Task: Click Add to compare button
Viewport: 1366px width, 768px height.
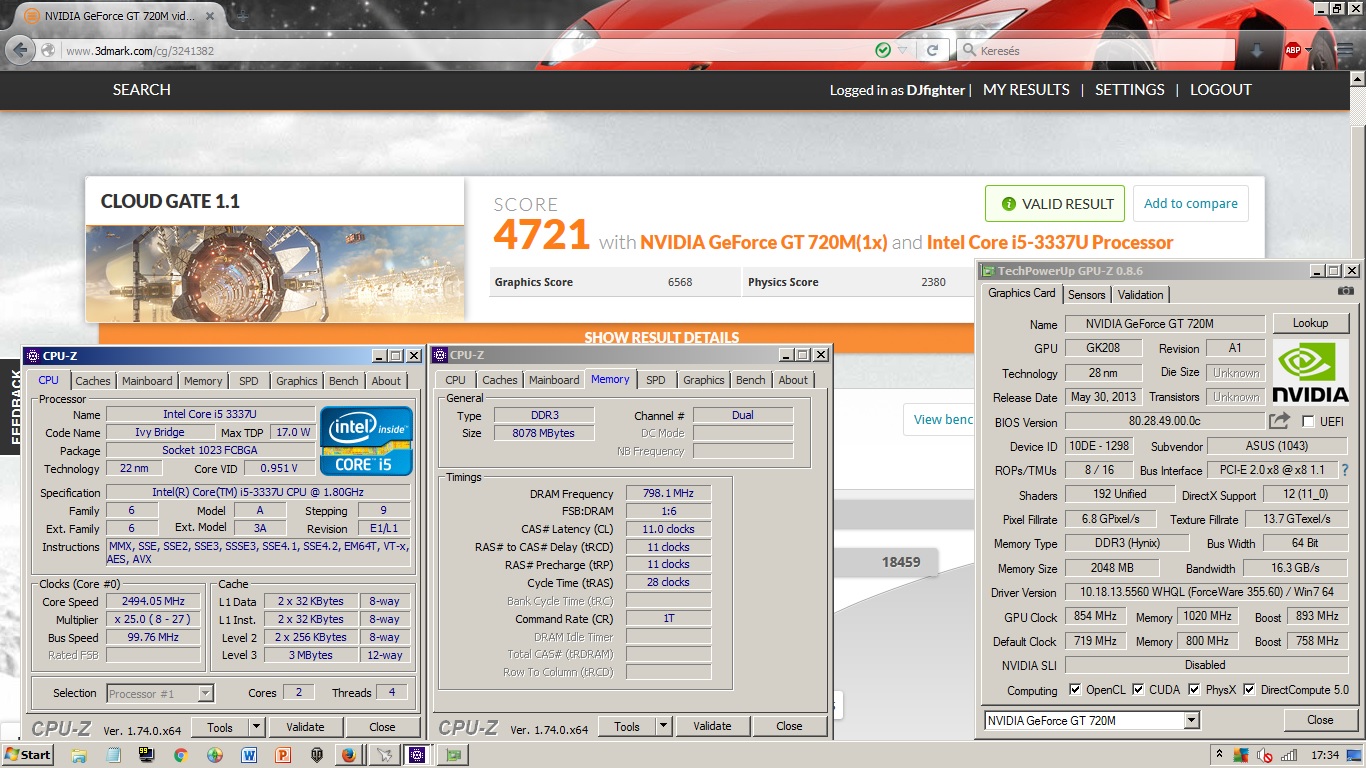Action: click(1190, 203)
